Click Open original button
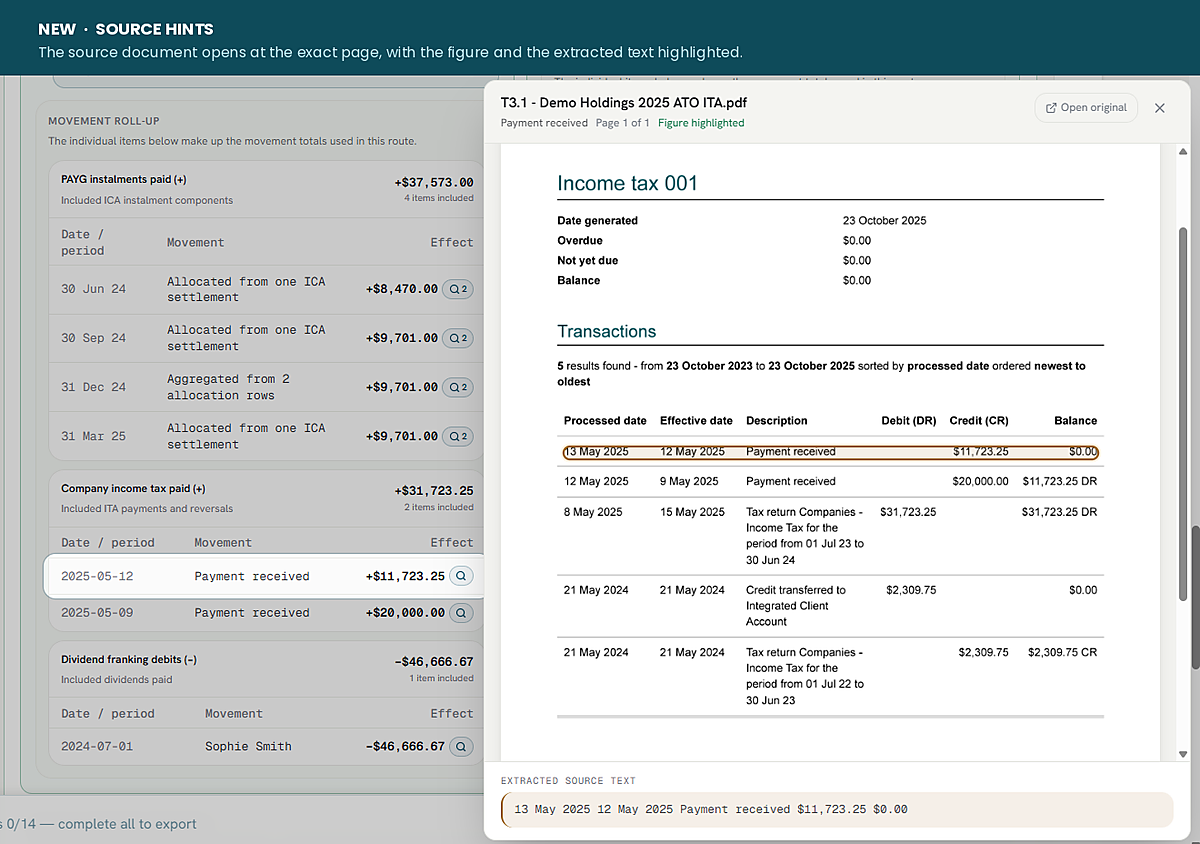The image size is (1200, 844). click(x=1086, y=108)
